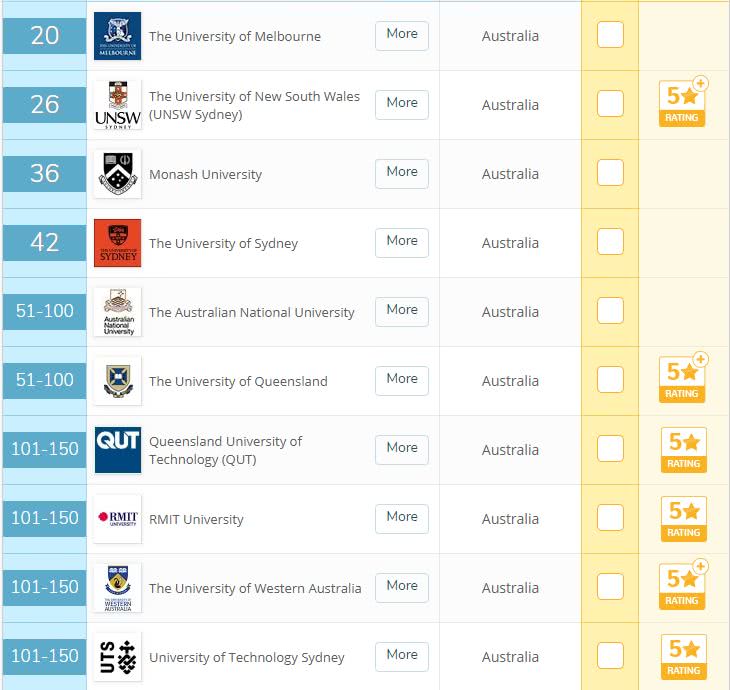Click More for The University of Queensland

click(x=402, y=380)
